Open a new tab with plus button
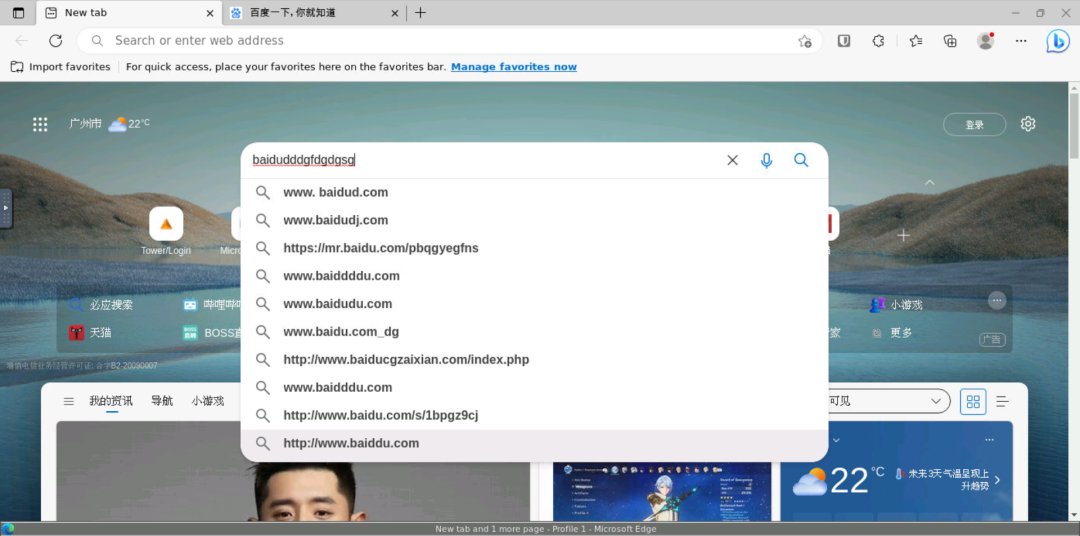 coord(420,12)
